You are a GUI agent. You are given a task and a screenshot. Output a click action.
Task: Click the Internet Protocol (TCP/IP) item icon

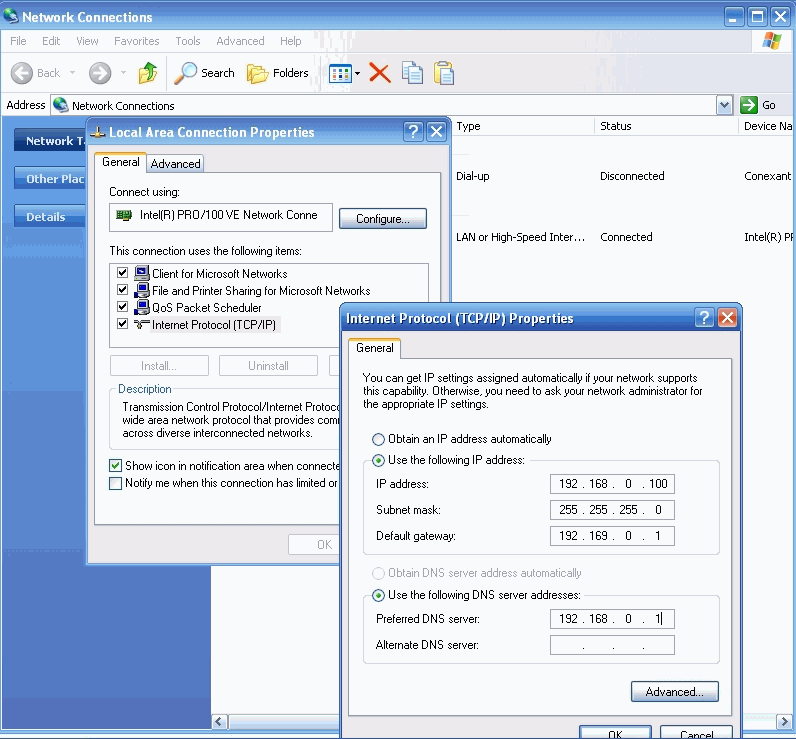142,324
